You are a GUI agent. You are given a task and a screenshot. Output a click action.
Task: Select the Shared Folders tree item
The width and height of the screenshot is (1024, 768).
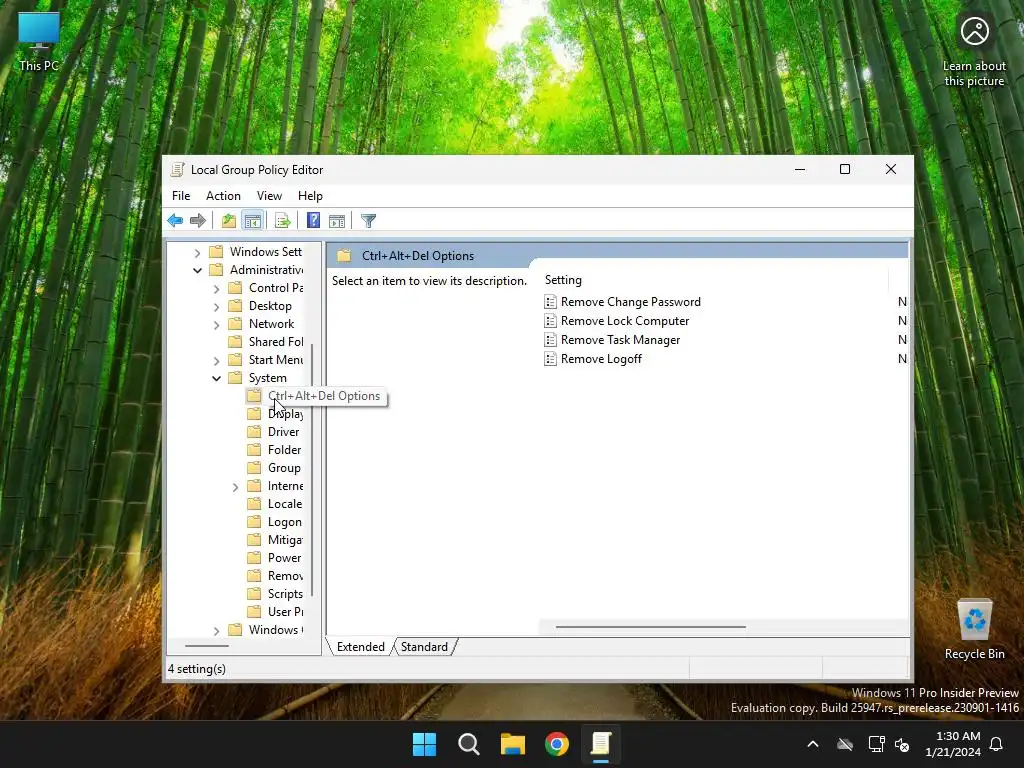coord(276,342)
